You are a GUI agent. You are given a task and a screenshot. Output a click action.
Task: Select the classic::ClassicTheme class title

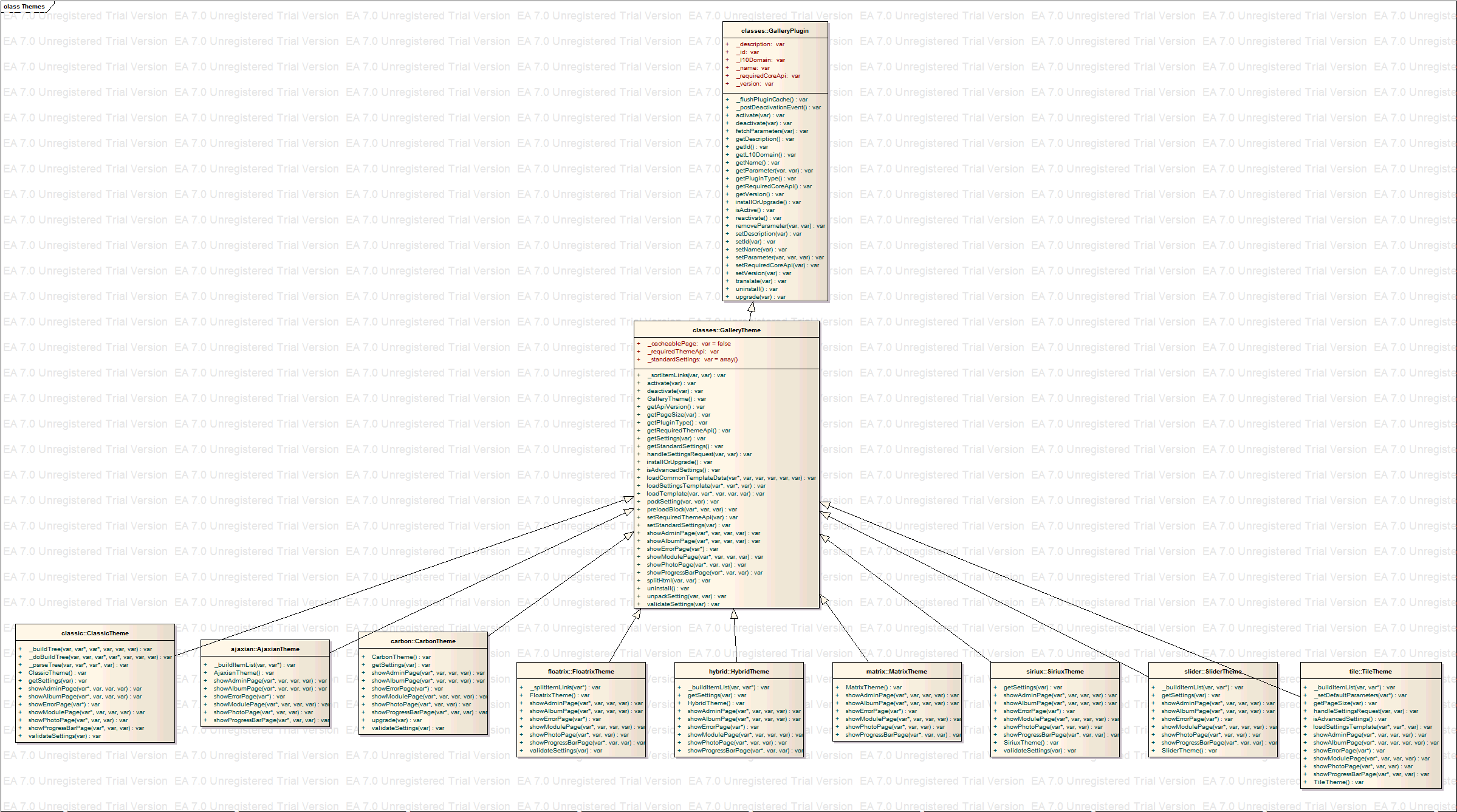coord(95,633)
